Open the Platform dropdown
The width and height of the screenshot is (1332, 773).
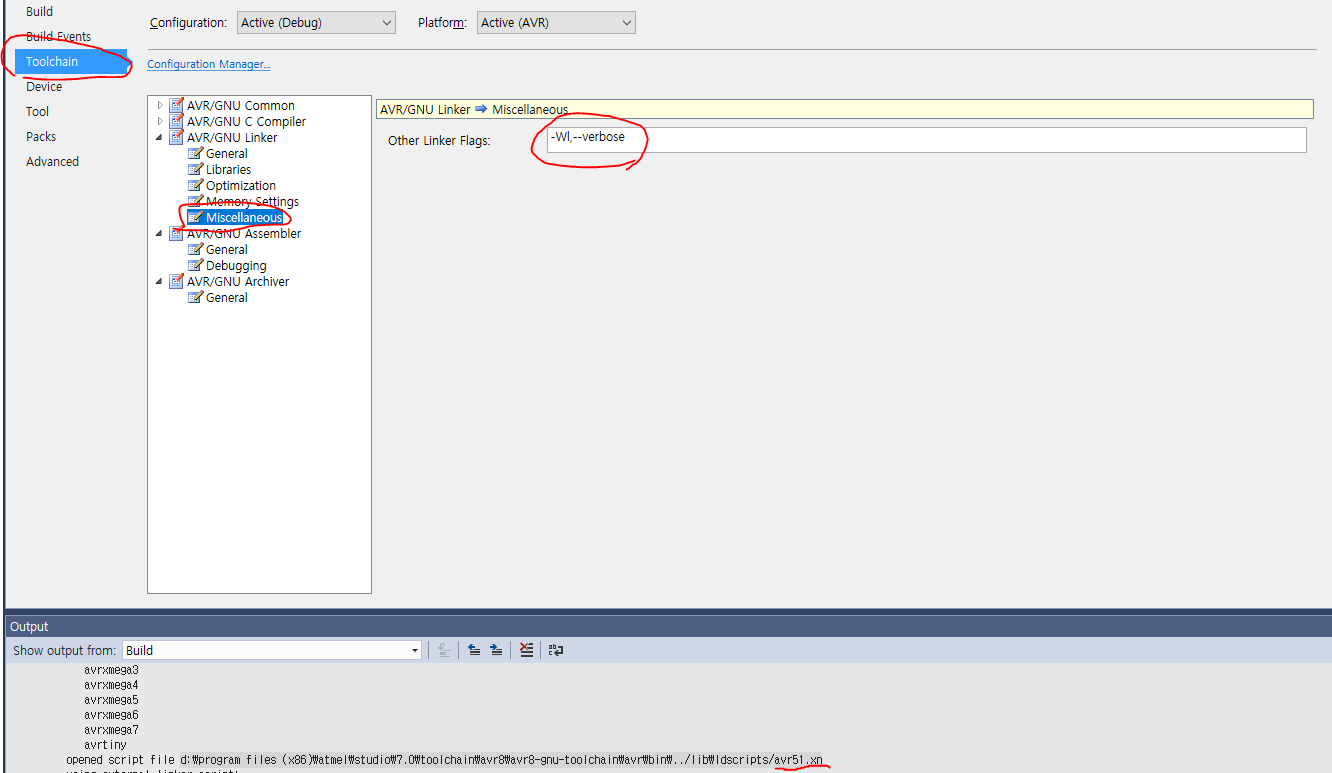coord(555,22)
